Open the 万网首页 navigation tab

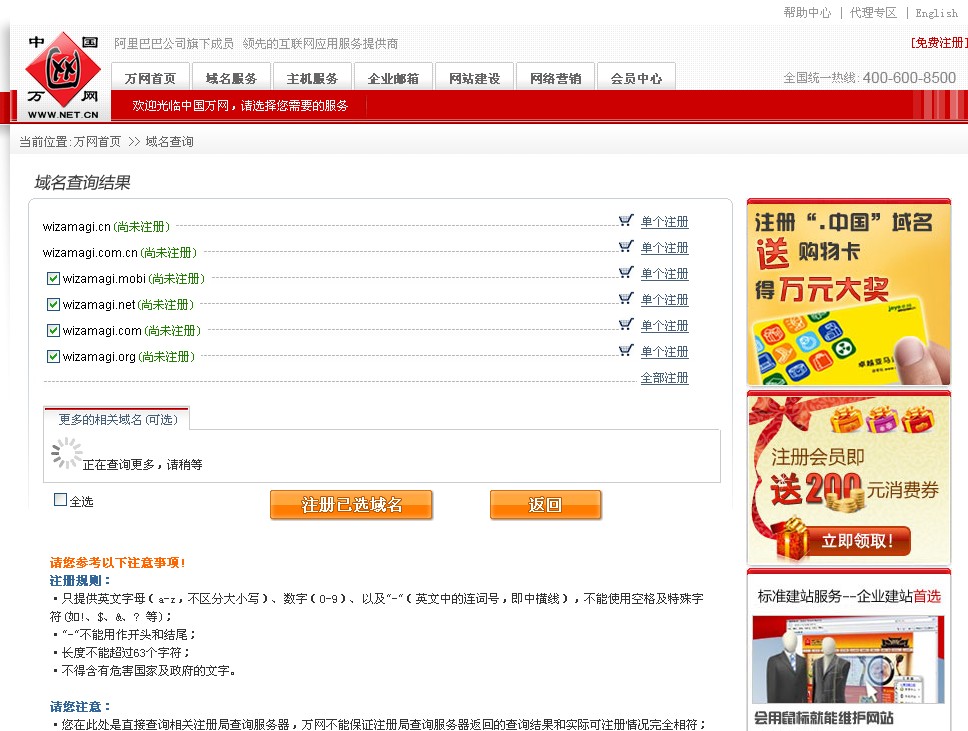click(x=151, y=77)
